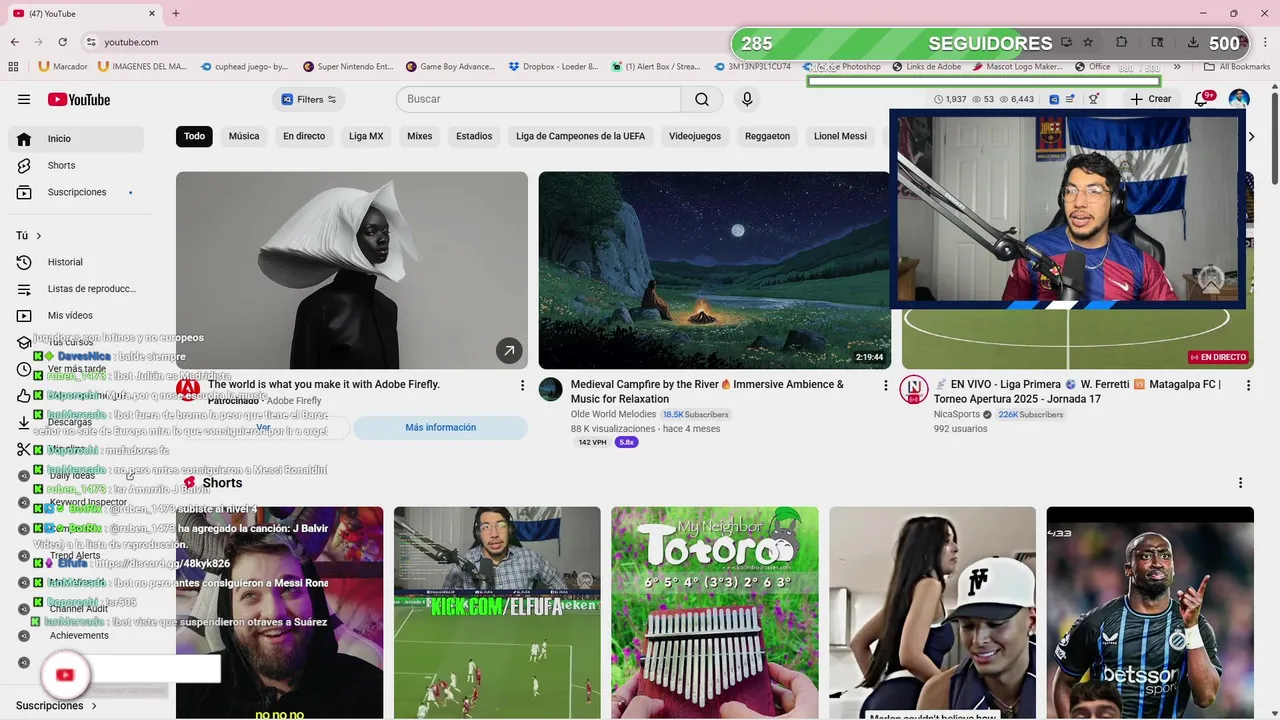Open the NicaSports channel link
The height and width of the screenshot is (720, 1280).
[957, 414]
